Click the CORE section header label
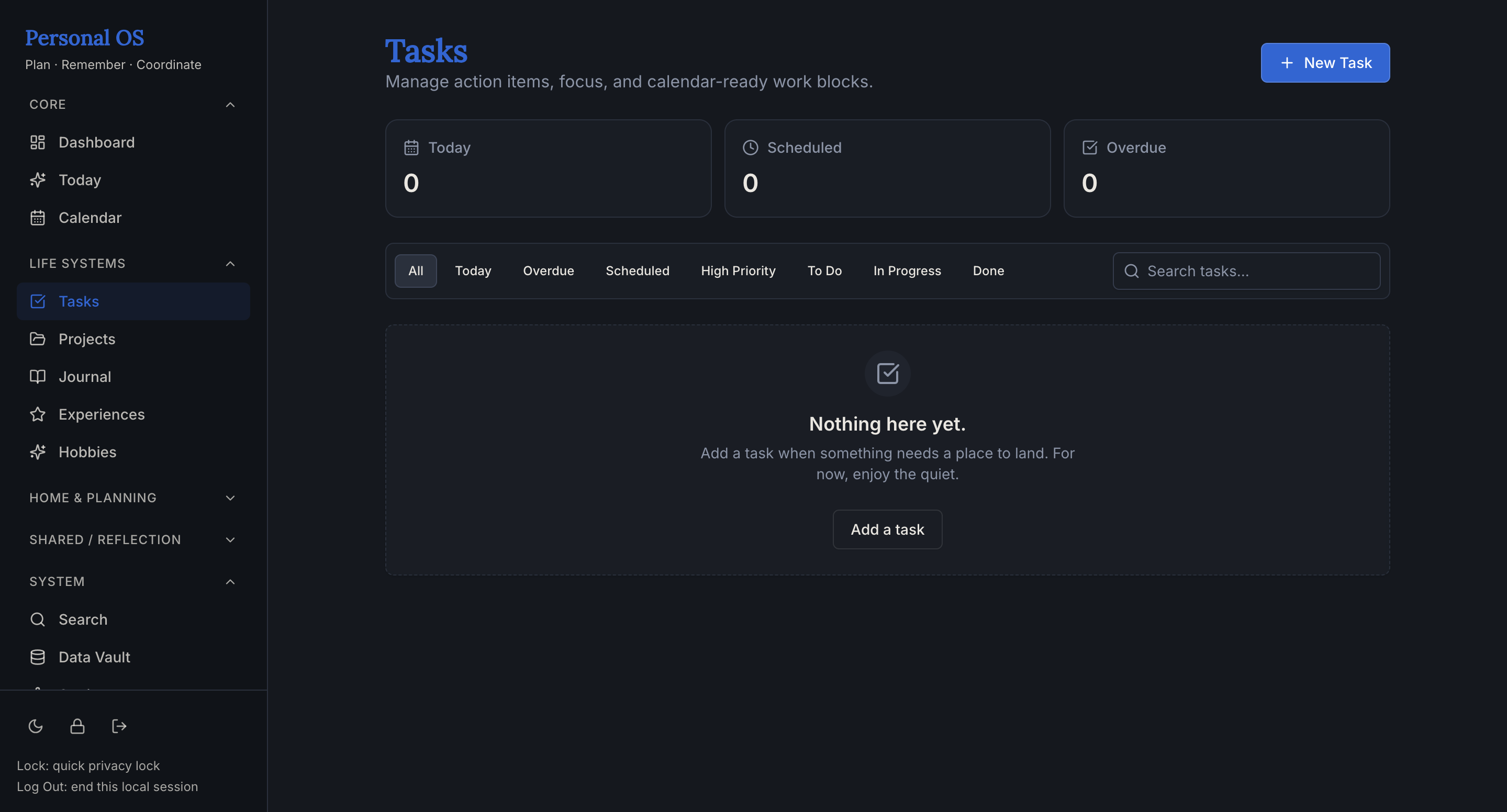Viewport: 1507px width, 812px height. tap(48, 105)
